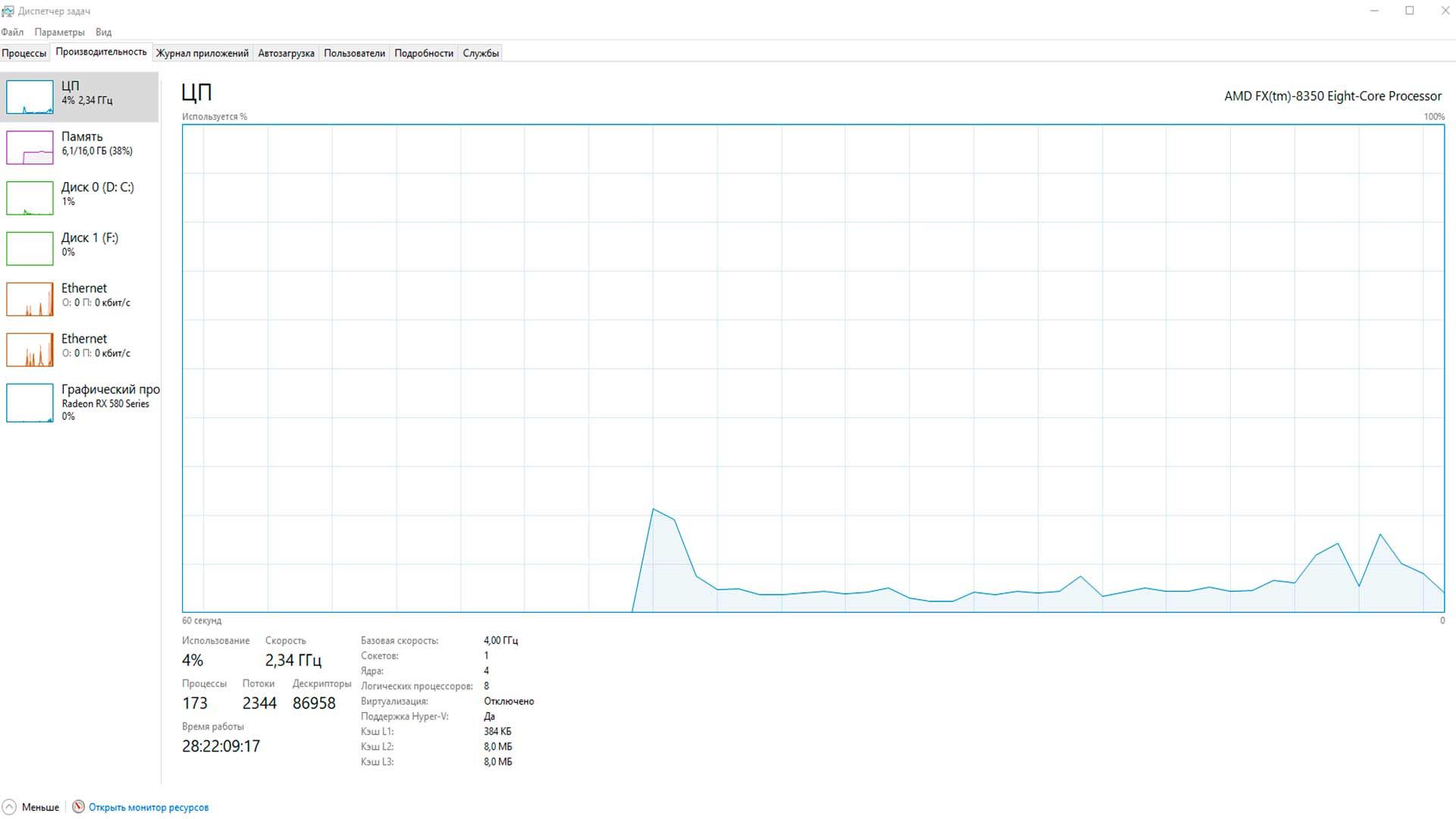Select the first Ethernet activity graph
The height and width of the screenshot is (819, 1456).
point(30,299)
